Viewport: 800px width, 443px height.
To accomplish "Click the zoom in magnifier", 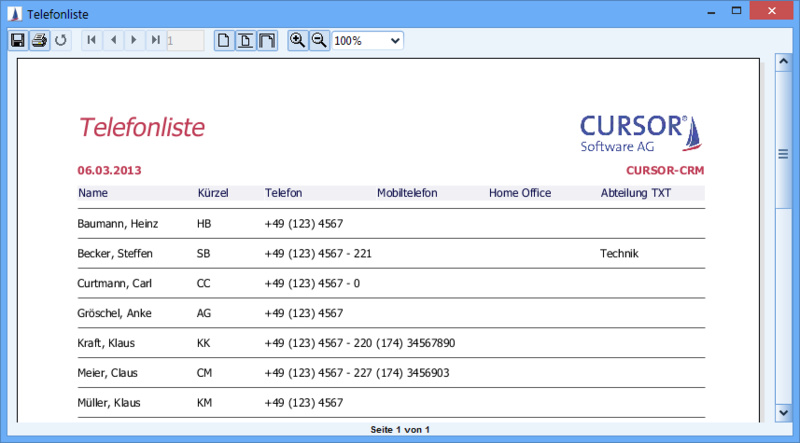I will pos(297,41).
